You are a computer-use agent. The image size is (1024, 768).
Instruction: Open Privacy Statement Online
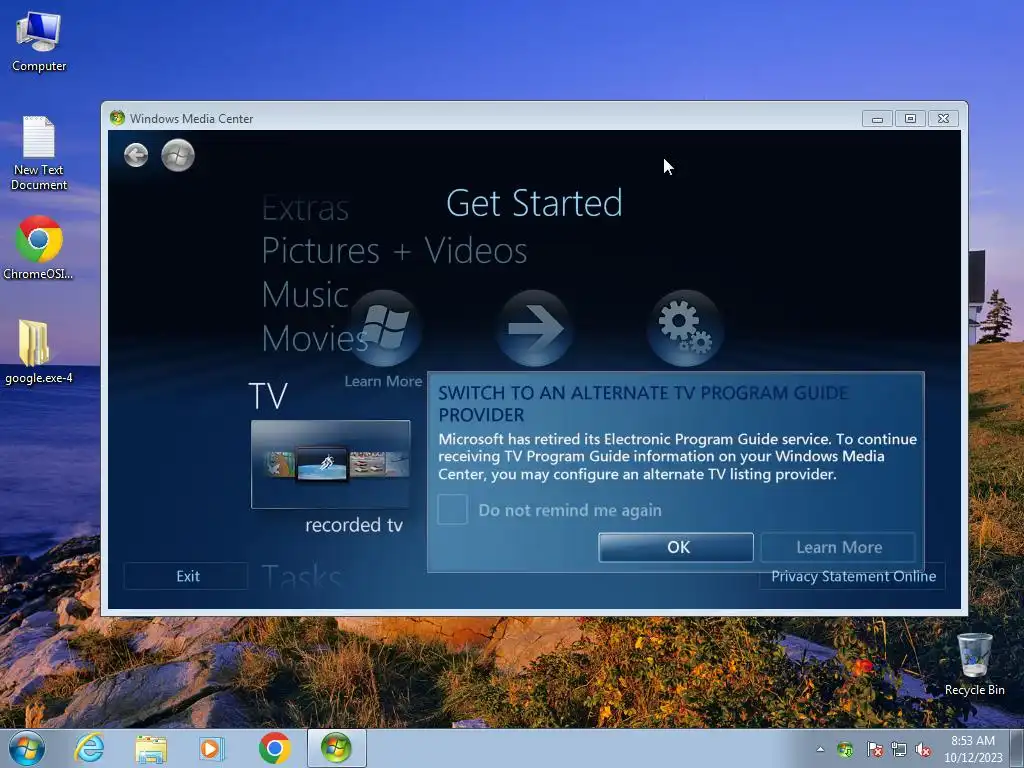853,576
